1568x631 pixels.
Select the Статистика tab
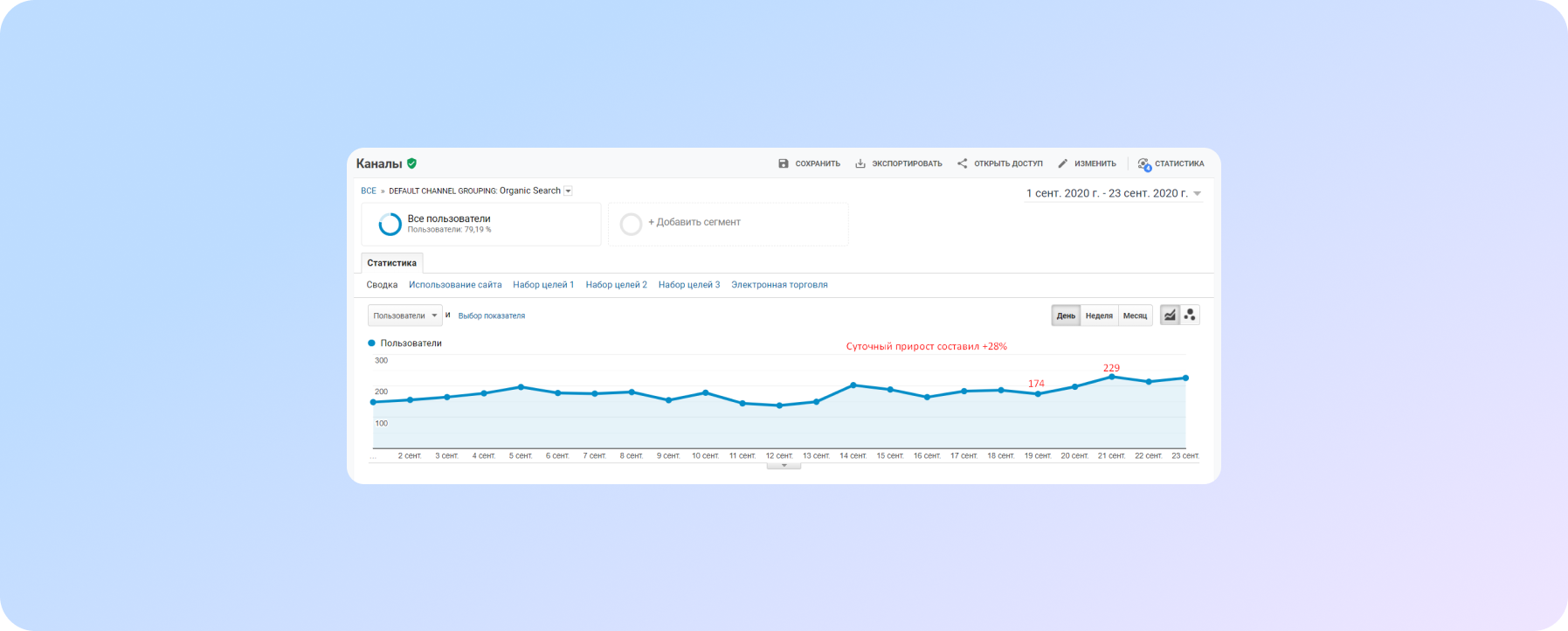(391, 263)
